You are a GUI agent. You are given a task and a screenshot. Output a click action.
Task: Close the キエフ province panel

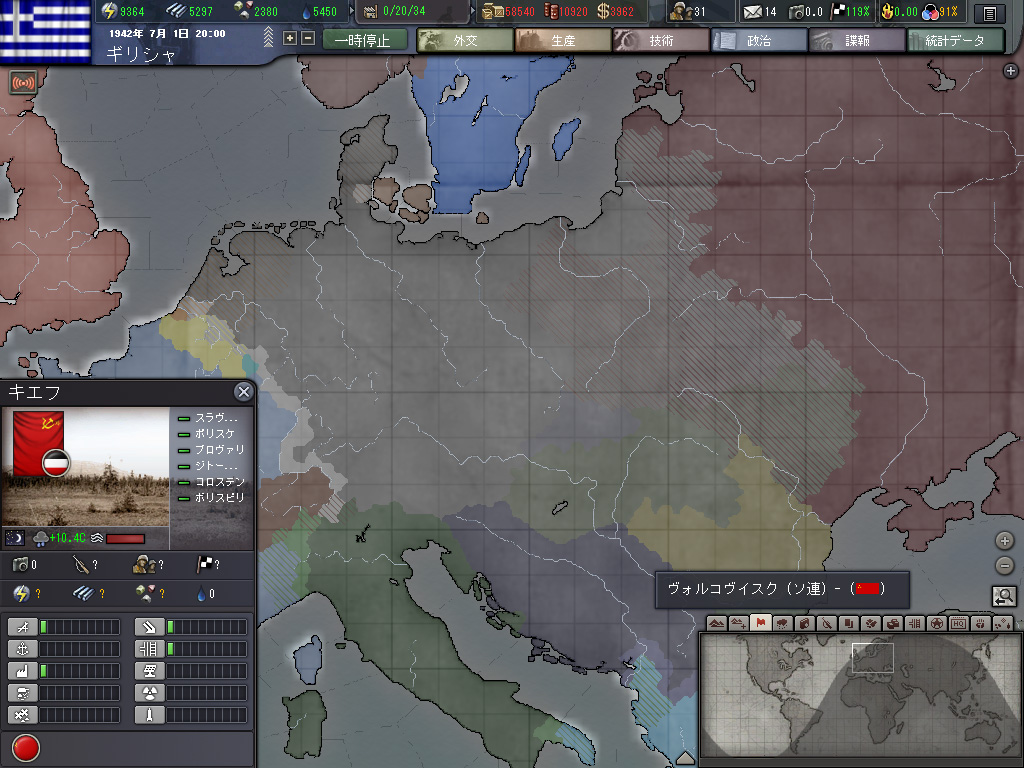tap(244, 392)
